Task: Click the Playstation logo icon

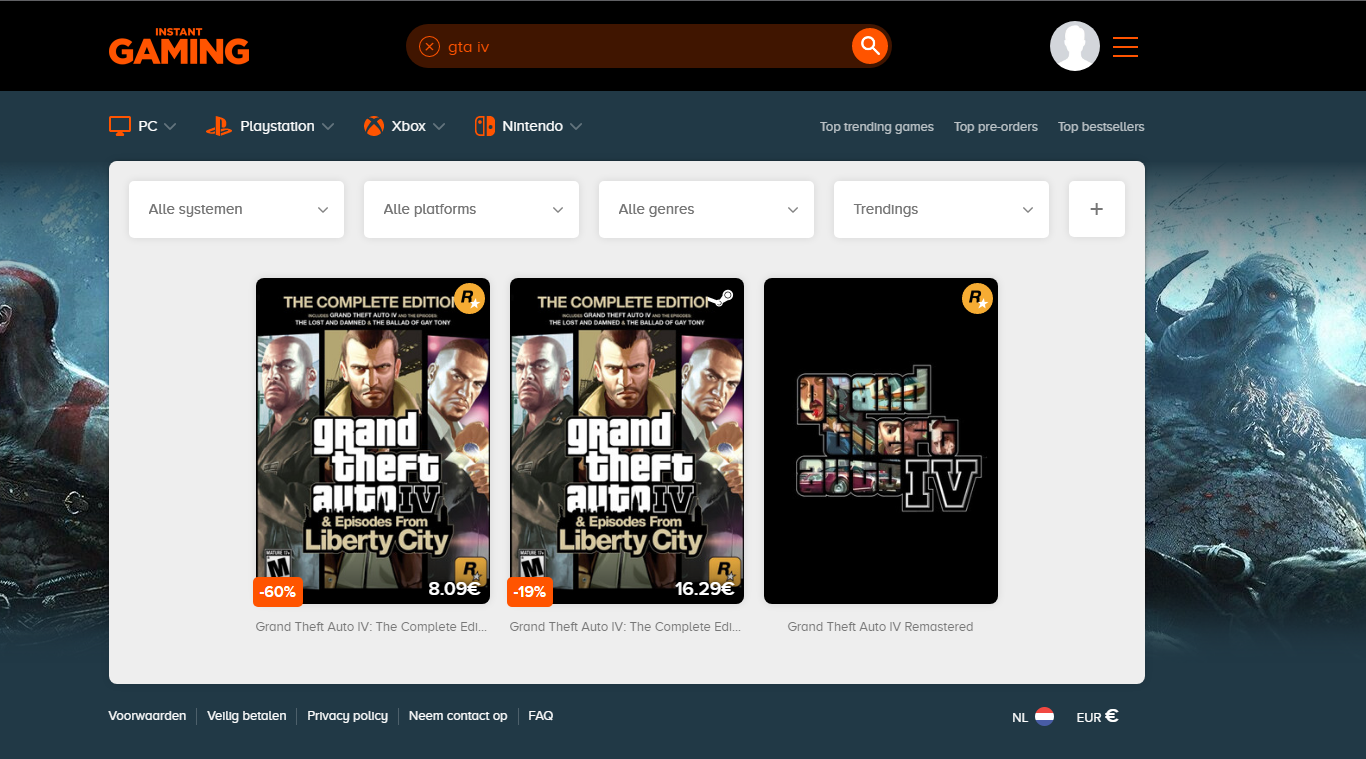Action: (219, 126)
